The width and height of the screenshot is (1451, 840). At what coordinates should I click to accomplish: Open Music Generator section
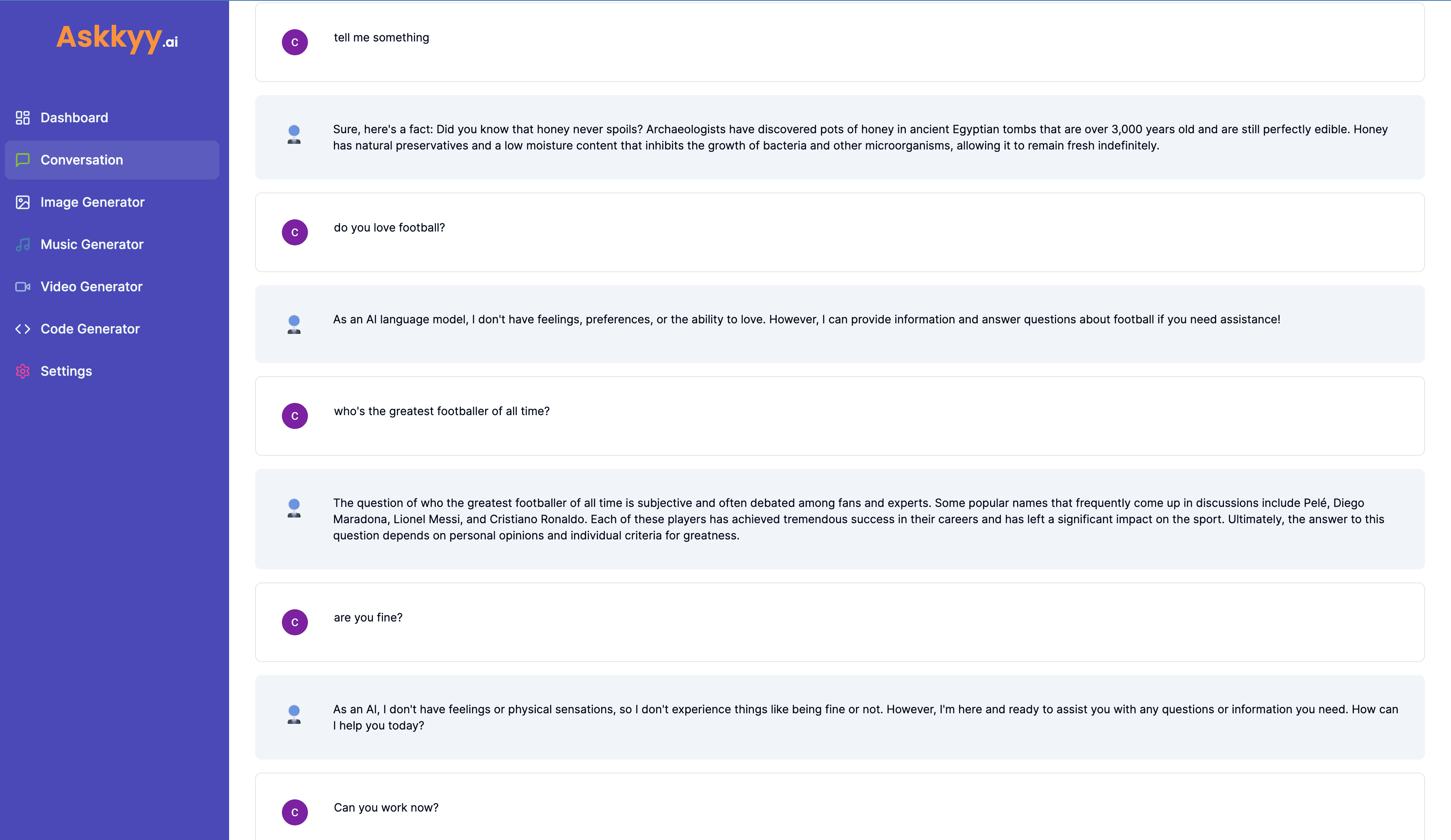pos(91,245)
